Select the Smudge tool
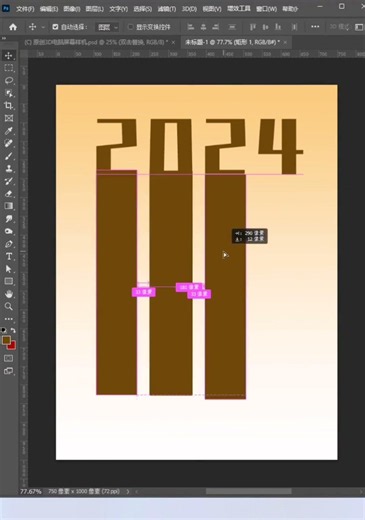Image resolution: width=365 pixels, height=520 pixels. click(9, 219)
